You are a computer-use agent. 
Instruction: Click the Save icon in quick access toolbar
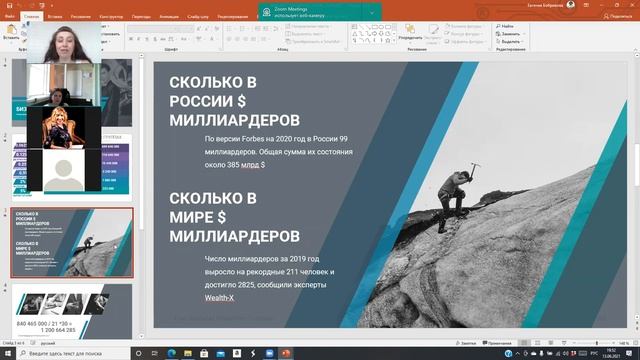[x=9, y=5]
